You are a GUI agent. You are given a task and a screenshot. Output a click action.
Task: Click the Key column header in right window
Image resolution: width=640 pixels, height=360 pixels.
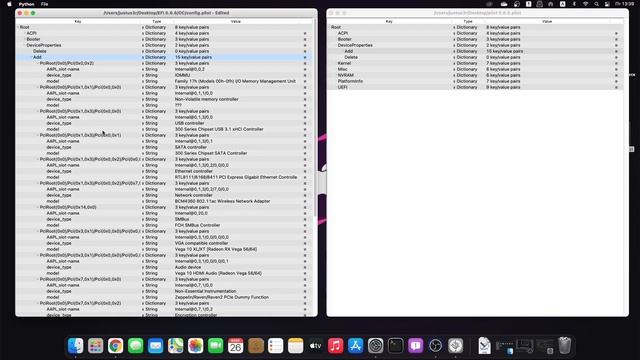[x=389, y=21]
